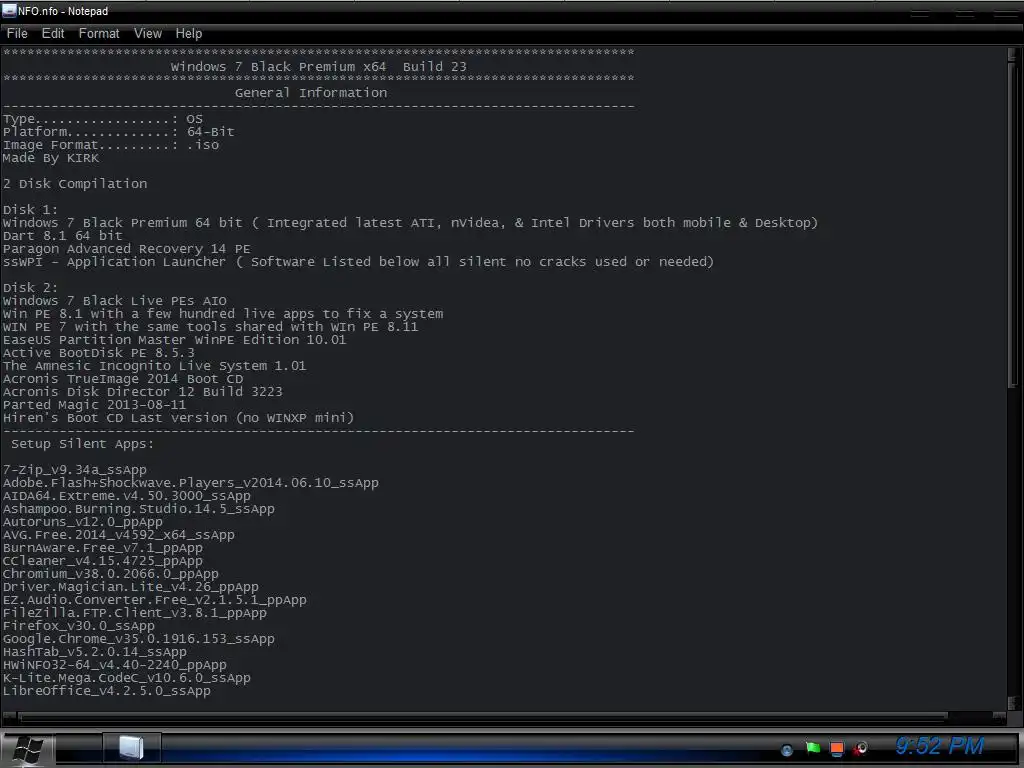The width and height of the screenshot is (1024, 768).
Task: Open the View menu
Action: (x=148, y=33)
